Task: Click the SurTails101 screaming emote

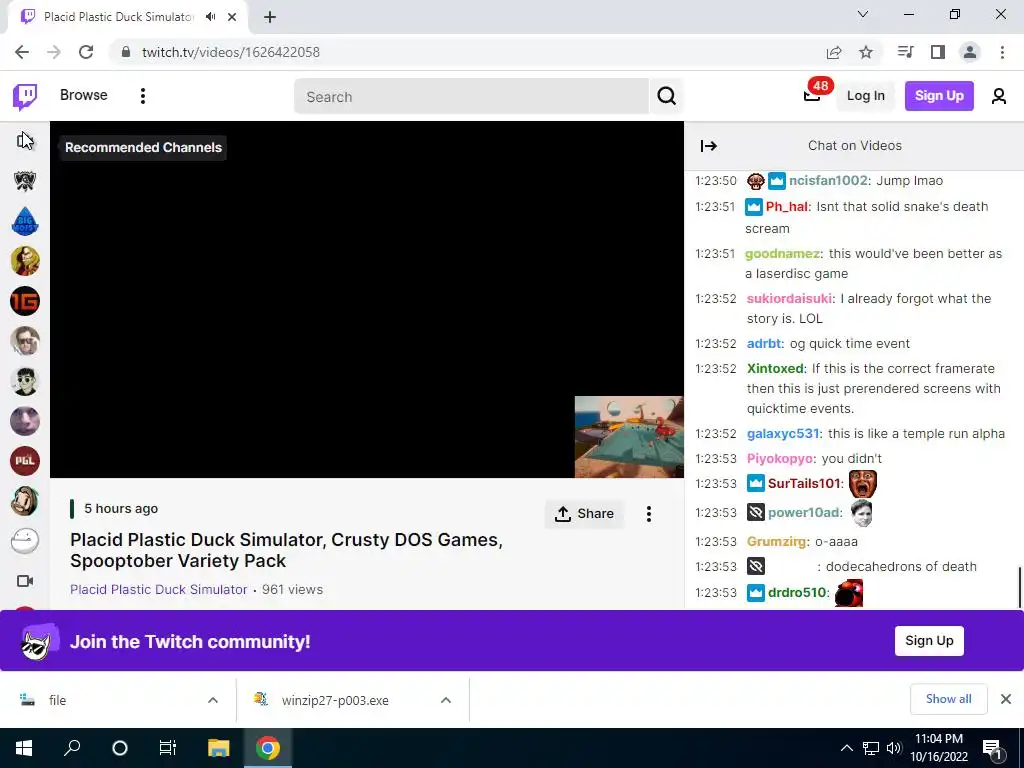Action: 862,484
